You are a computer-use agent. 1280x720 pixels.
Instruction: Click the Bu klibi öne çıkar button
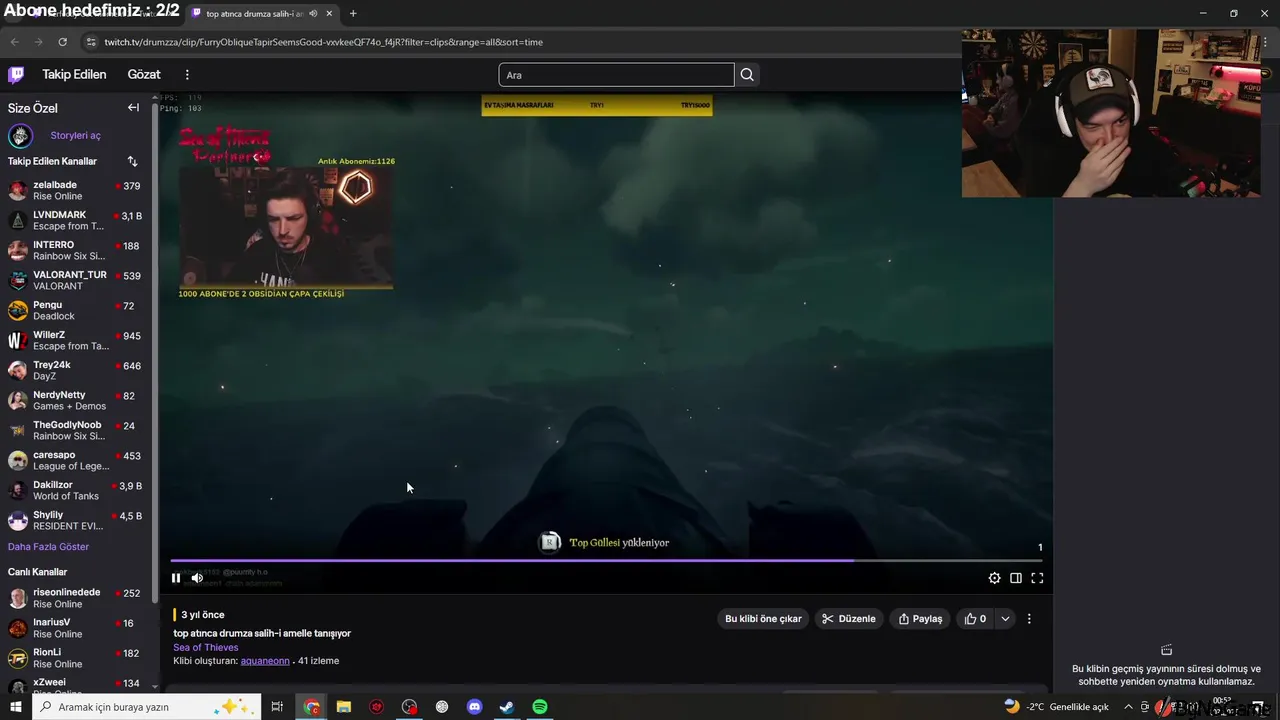pos(763,619)
